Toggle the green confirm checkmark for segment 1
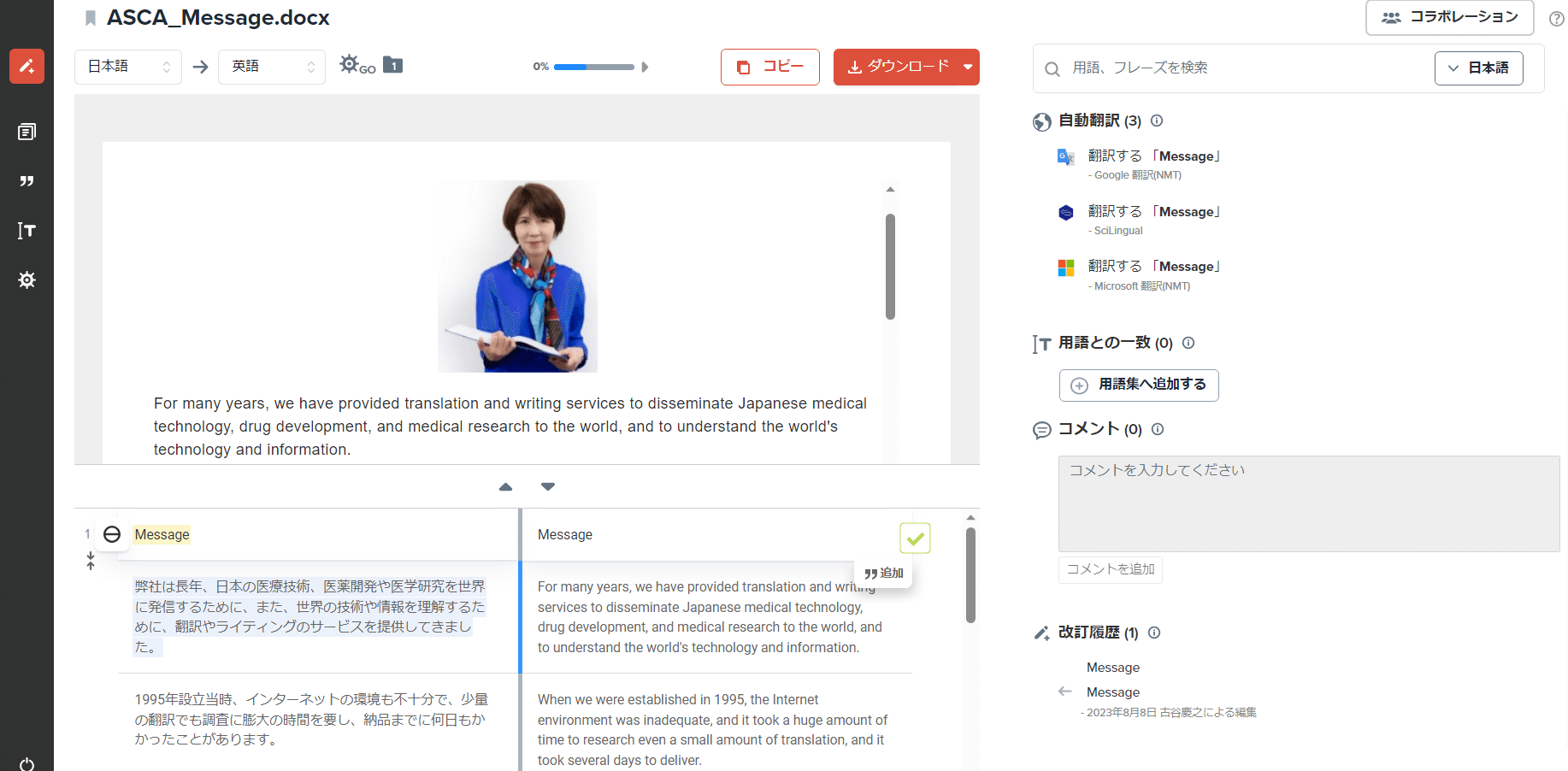The height and width of the screenshot is (771, 1568). pos(915,539)
